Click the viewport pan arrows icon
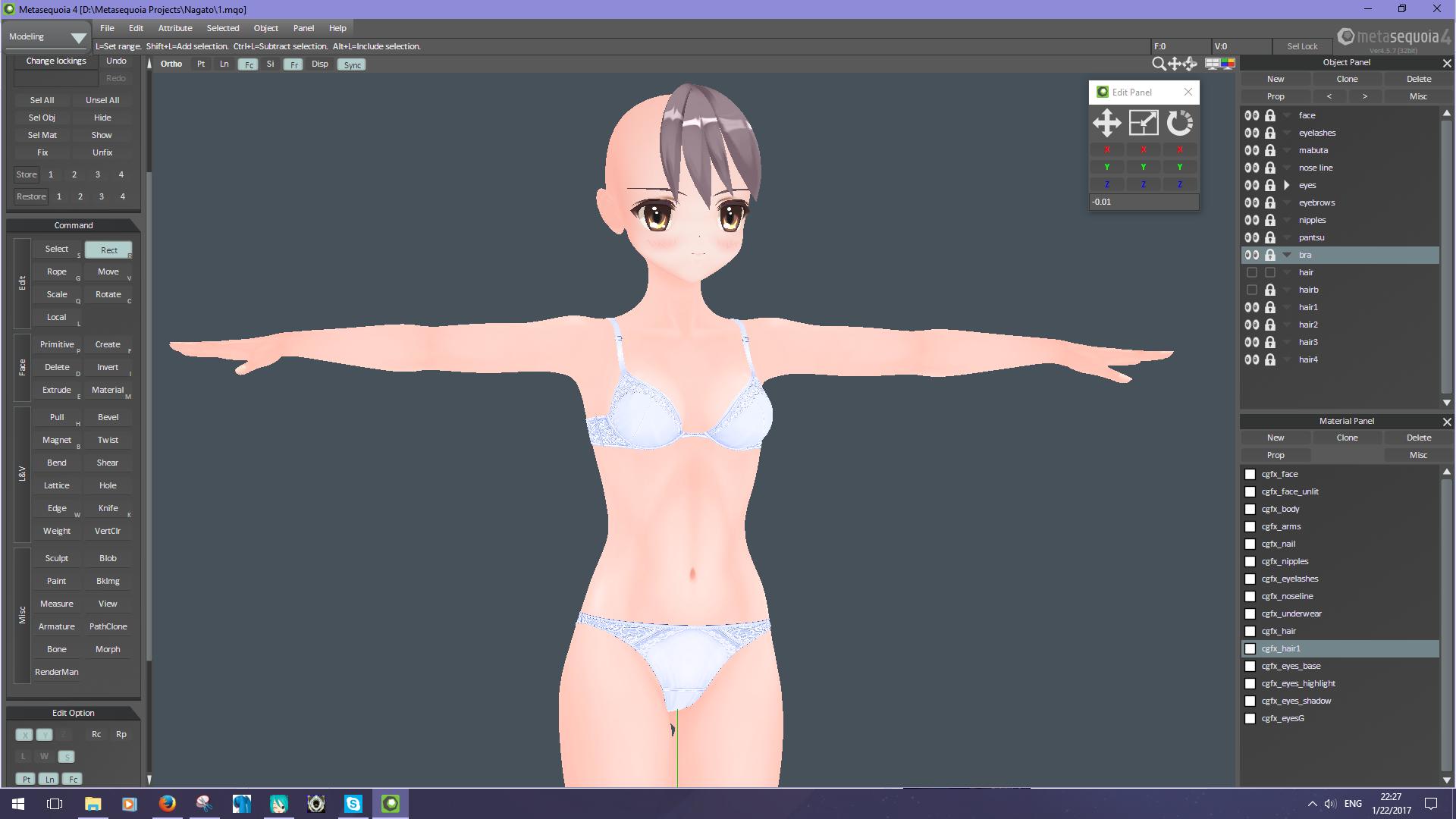Screen dimensions: 1456x819 (x=1175, y=64)
